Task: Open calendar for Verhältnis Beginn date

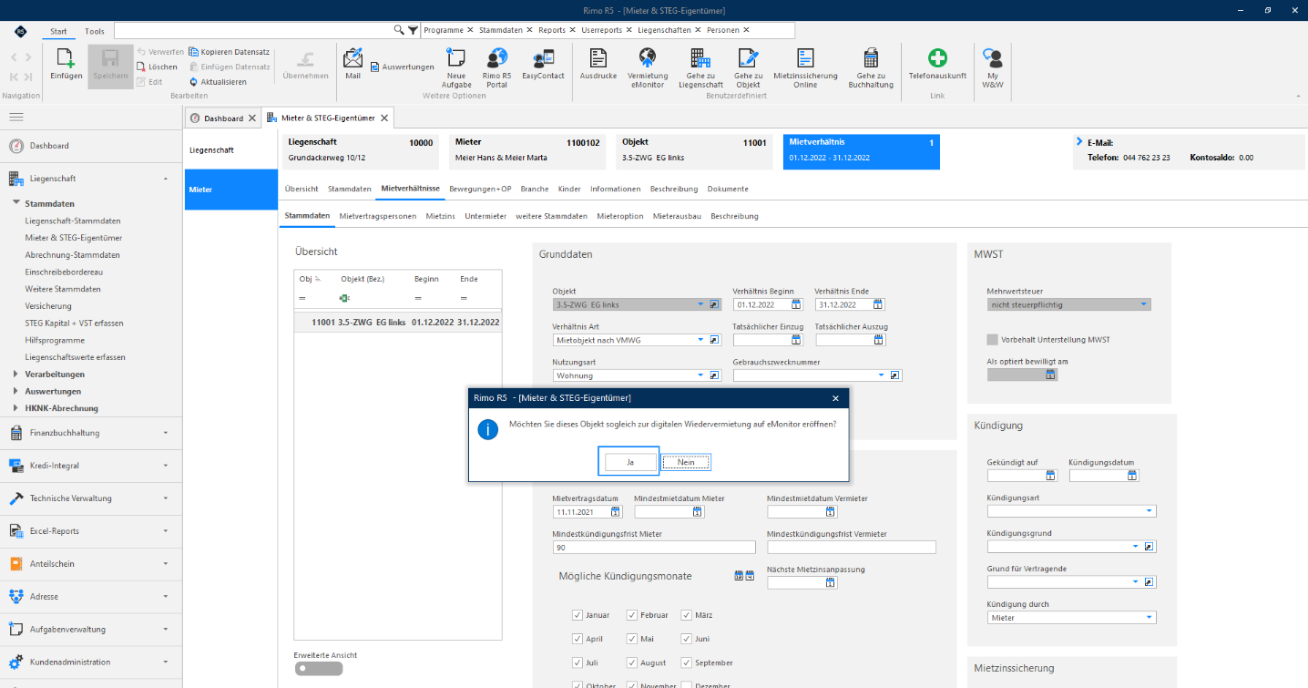Action: [x=796, y=305]
